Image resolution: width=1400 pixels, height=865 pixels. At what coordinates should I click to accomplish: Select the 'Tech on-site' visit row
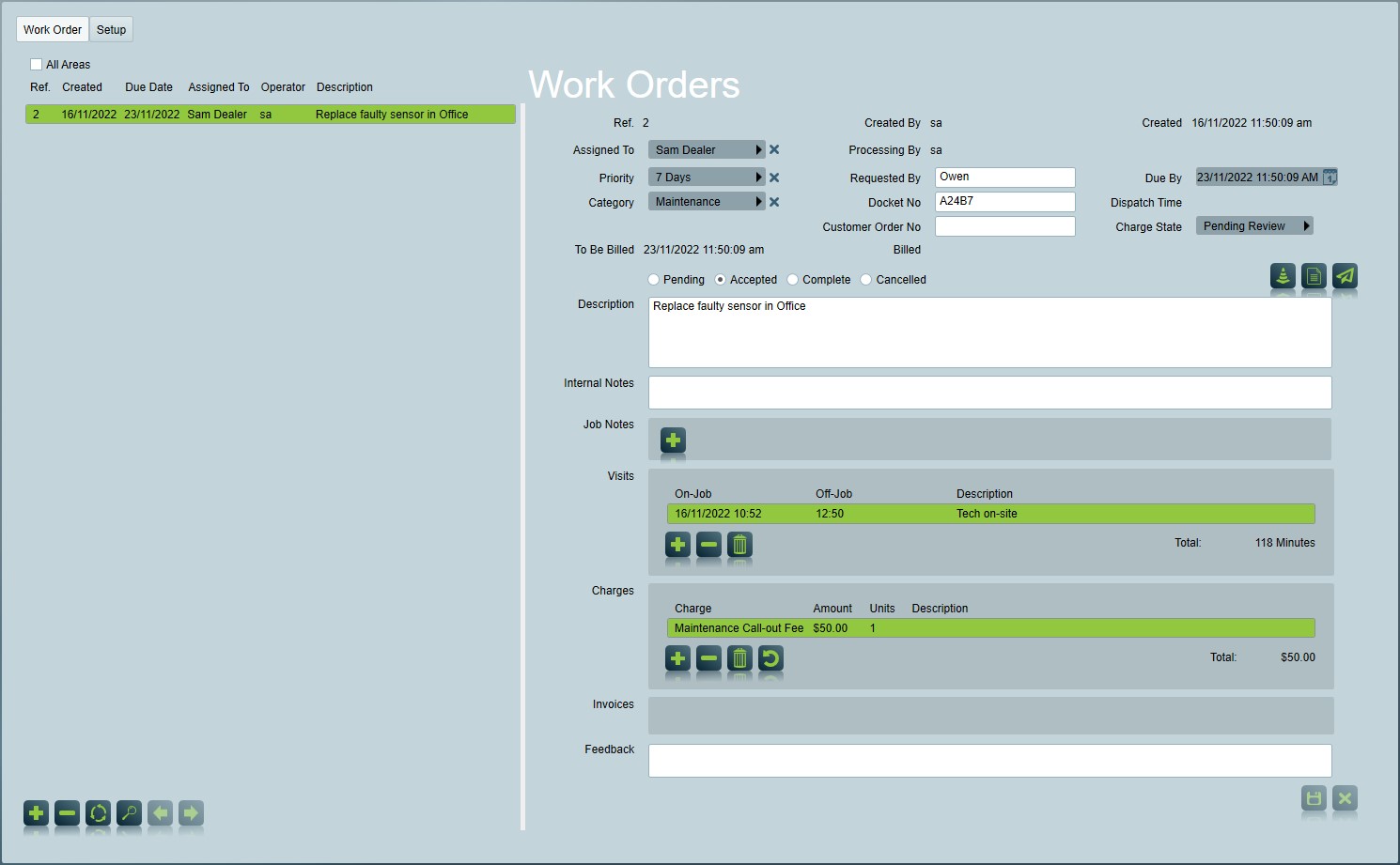pos(991,514)
